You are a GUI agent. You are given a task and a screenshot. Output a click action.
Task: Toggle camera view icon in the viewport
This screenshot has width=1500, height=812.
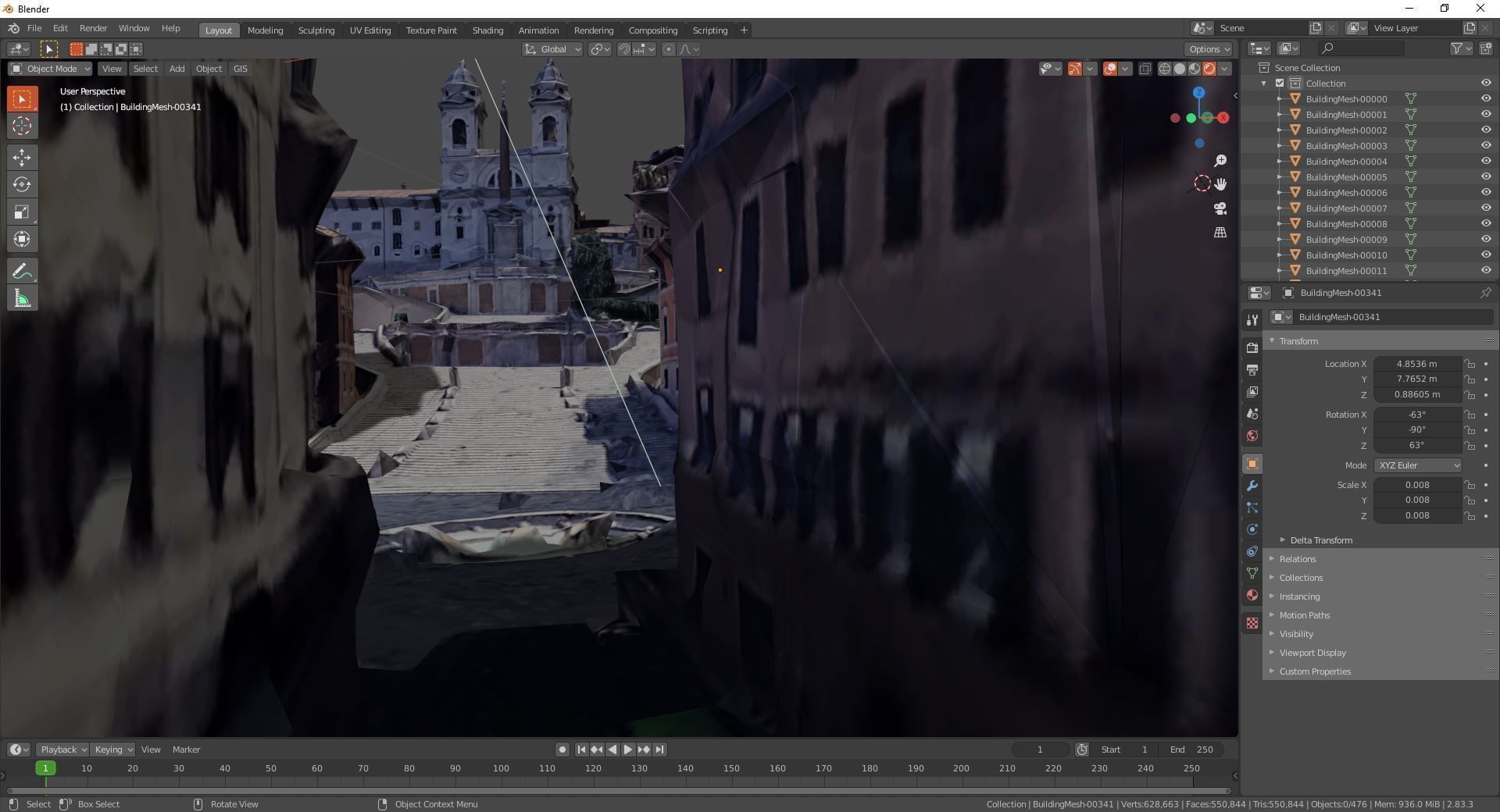(x=1220, y=208)
